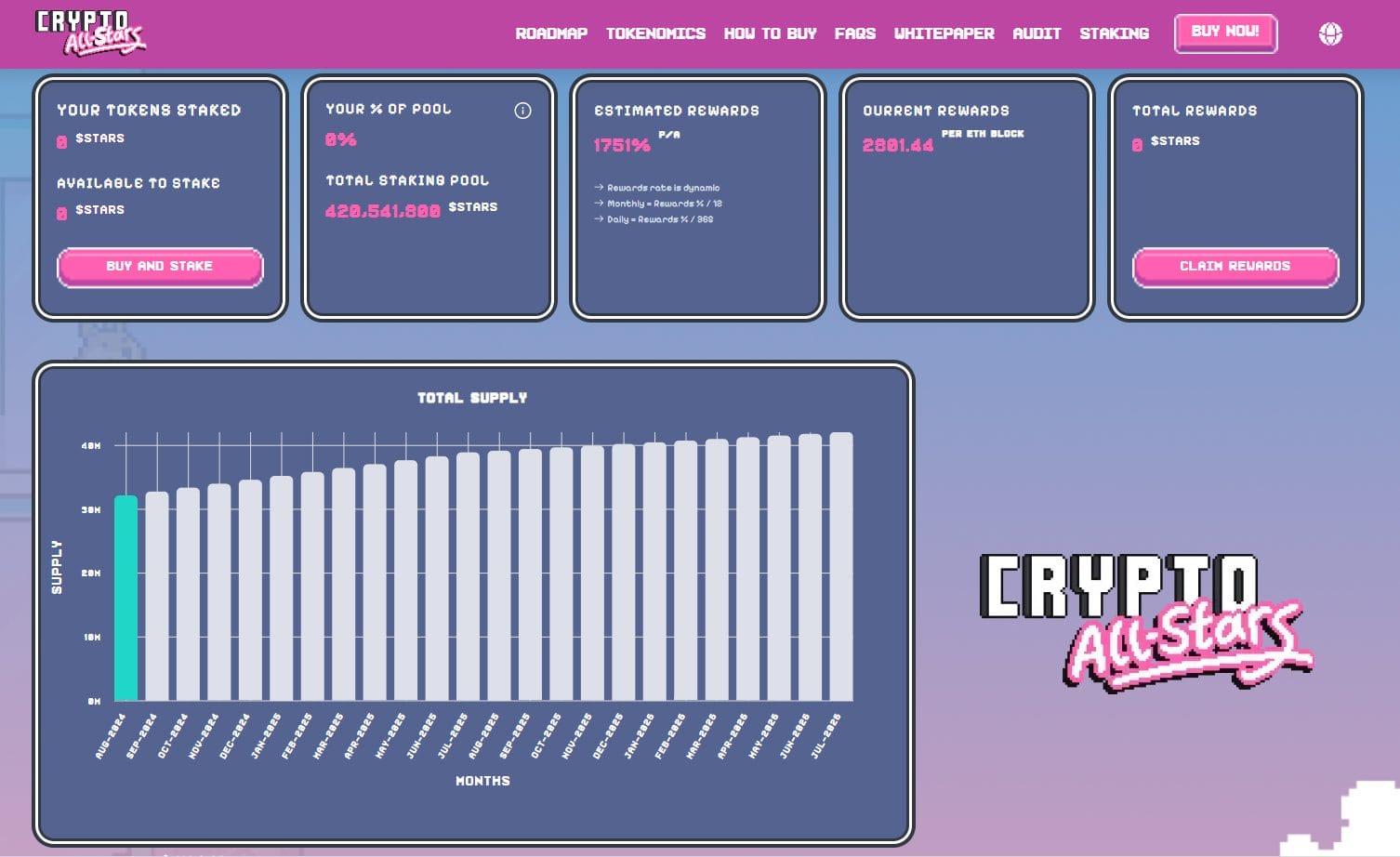The height and width of the screenshot is (857, 1400).
Task: Click the large Crypto All-Stars logo
Action: [1146, 622]
